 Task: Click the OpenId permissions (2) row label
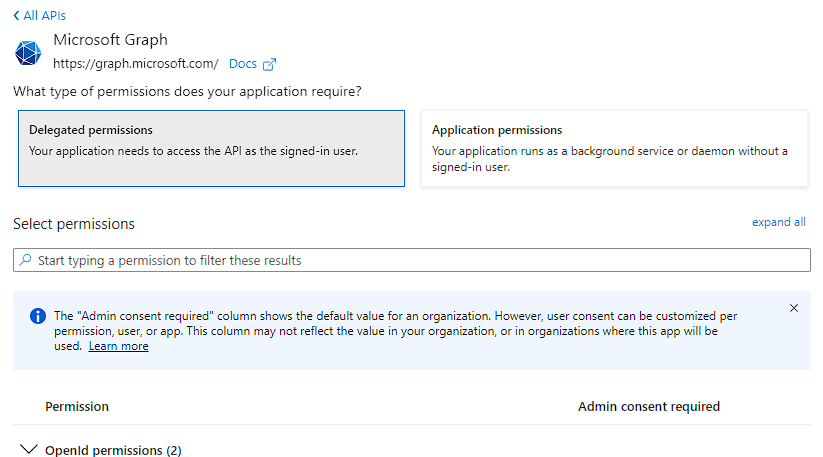[x=113, y=450]
